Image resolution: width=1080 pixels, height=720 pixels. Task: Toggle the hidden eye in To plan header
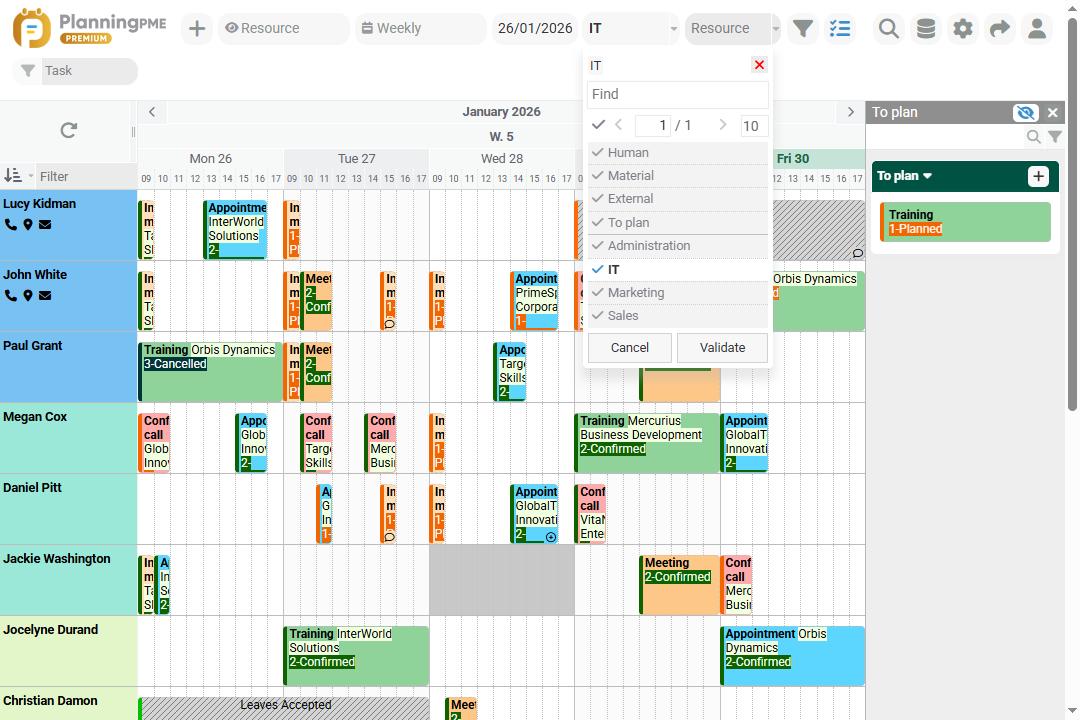coord(1025,112)
